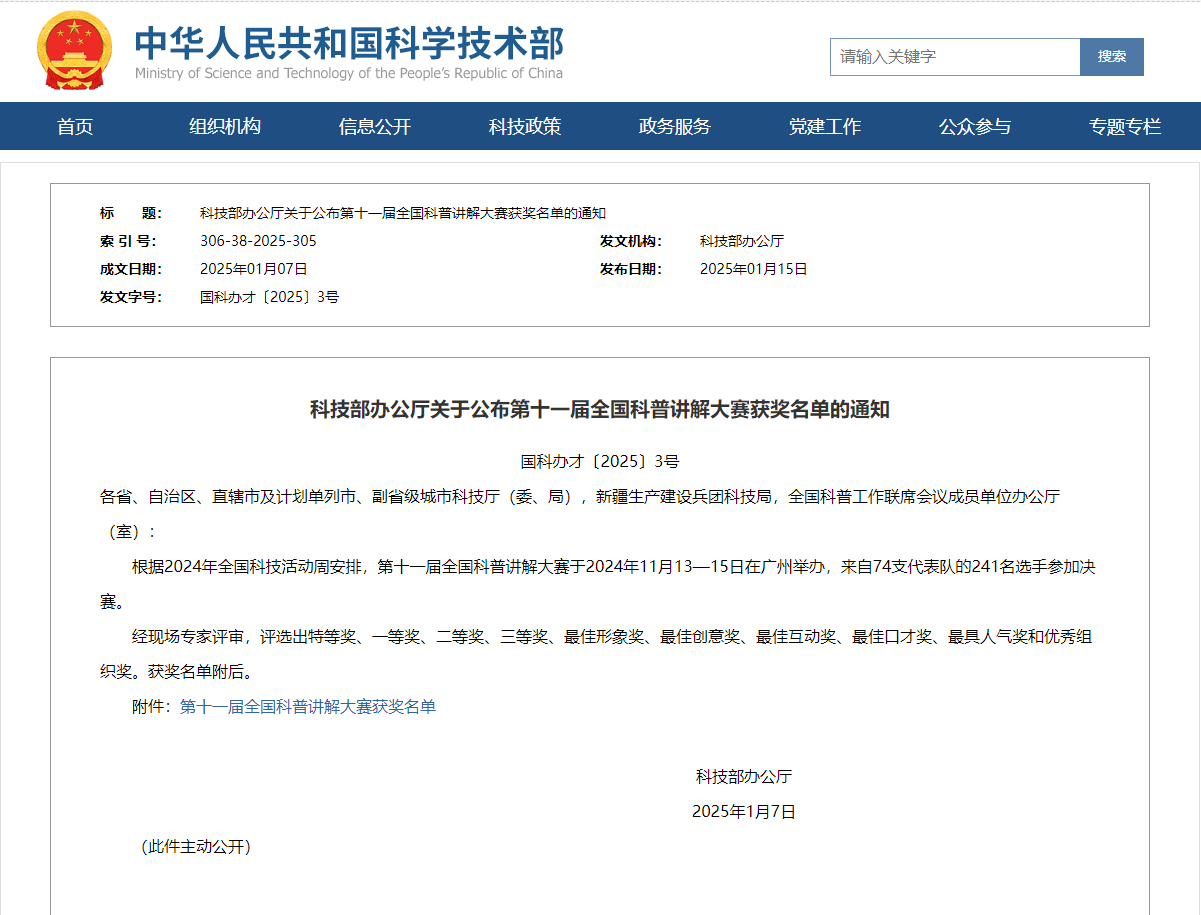Open the 组织机构 menu
Screen dimensions: 1201x915
pos(225,127)
